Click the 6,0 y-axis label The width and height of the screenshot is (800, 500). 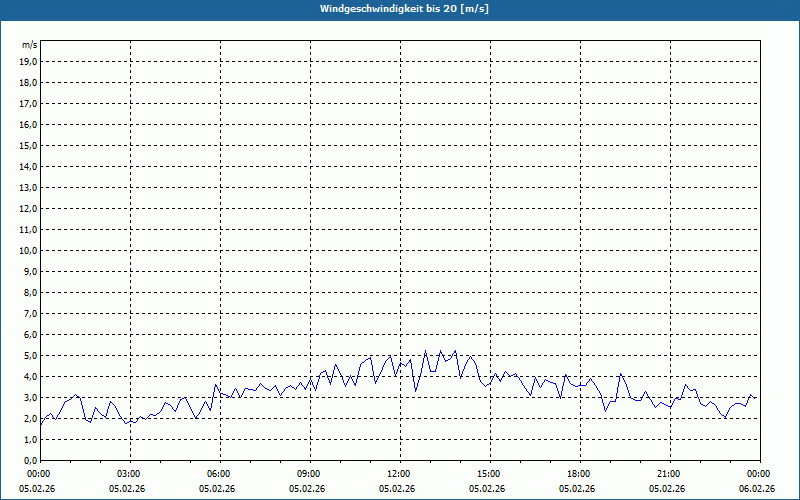31,335
